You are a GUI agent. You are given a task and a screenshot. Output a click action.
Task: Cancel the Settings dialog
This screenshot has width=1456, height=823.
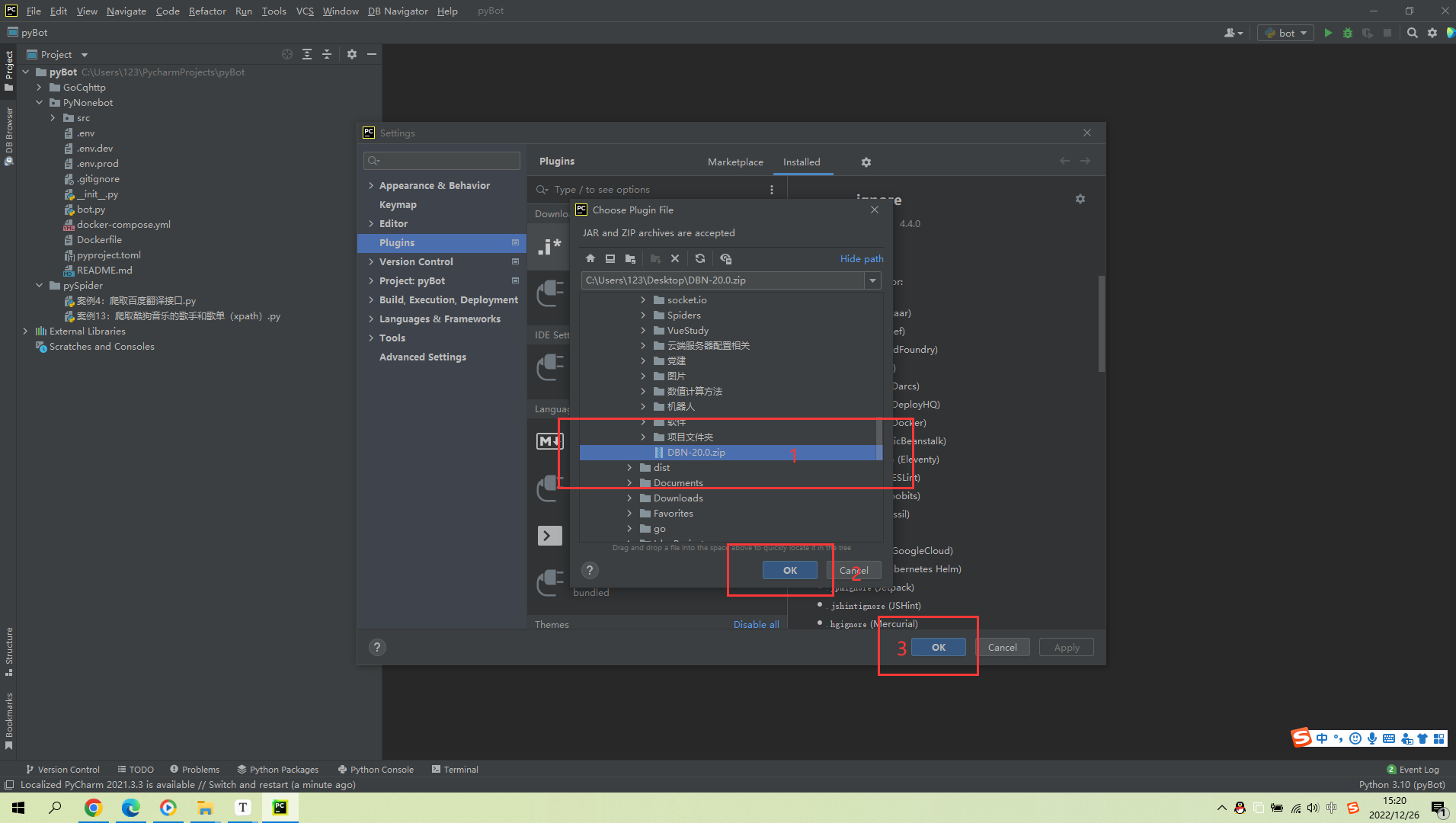pos(1002,647)
